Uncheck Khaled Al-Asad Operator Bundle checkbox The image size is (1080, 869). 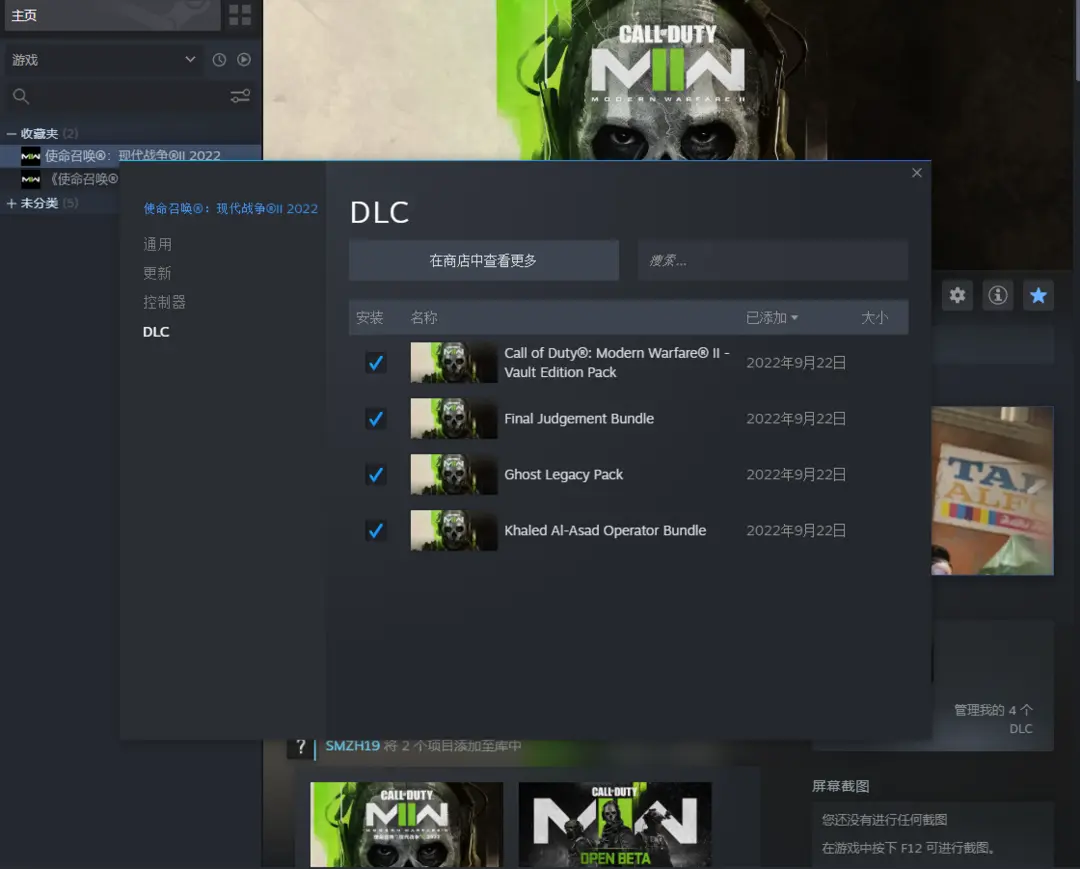pos(375,530)
